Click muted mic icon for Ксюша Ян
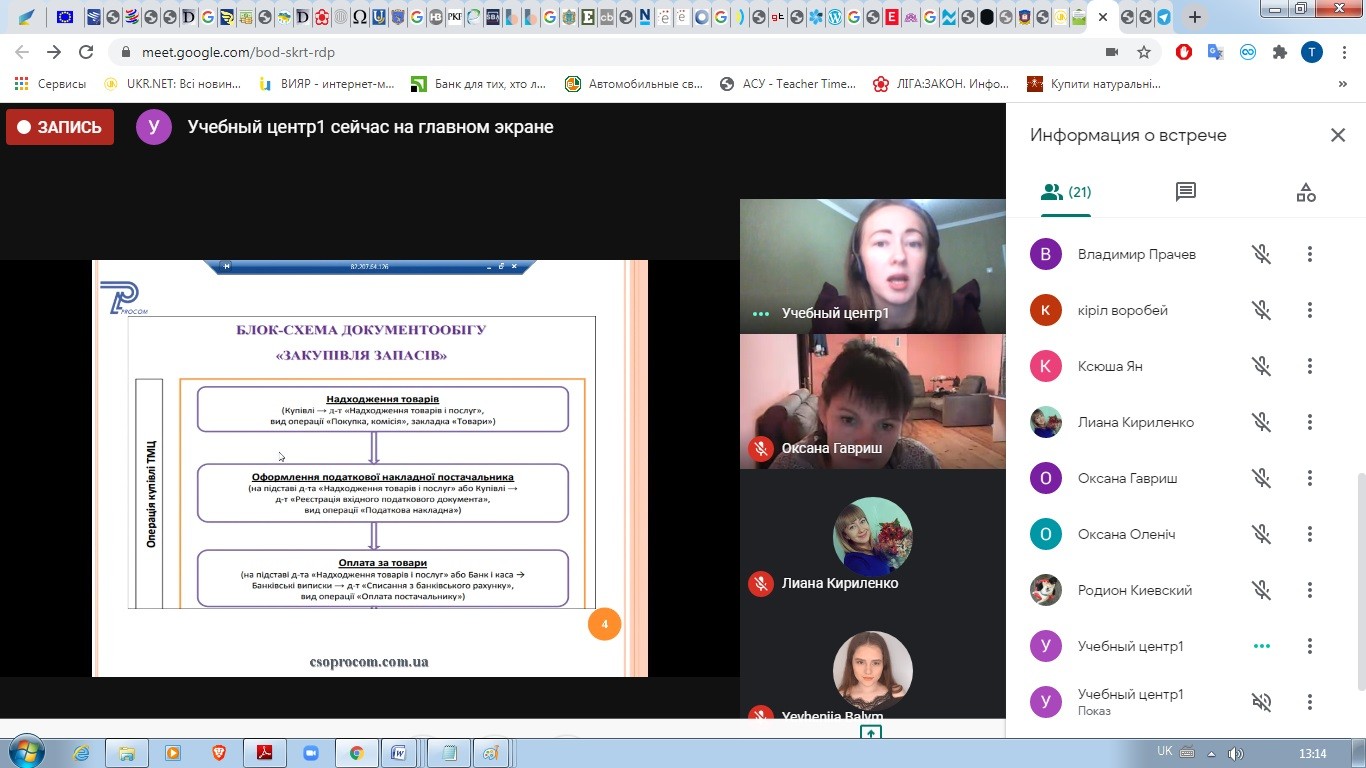1366x768 pixels. click(x=1262, y=366)
